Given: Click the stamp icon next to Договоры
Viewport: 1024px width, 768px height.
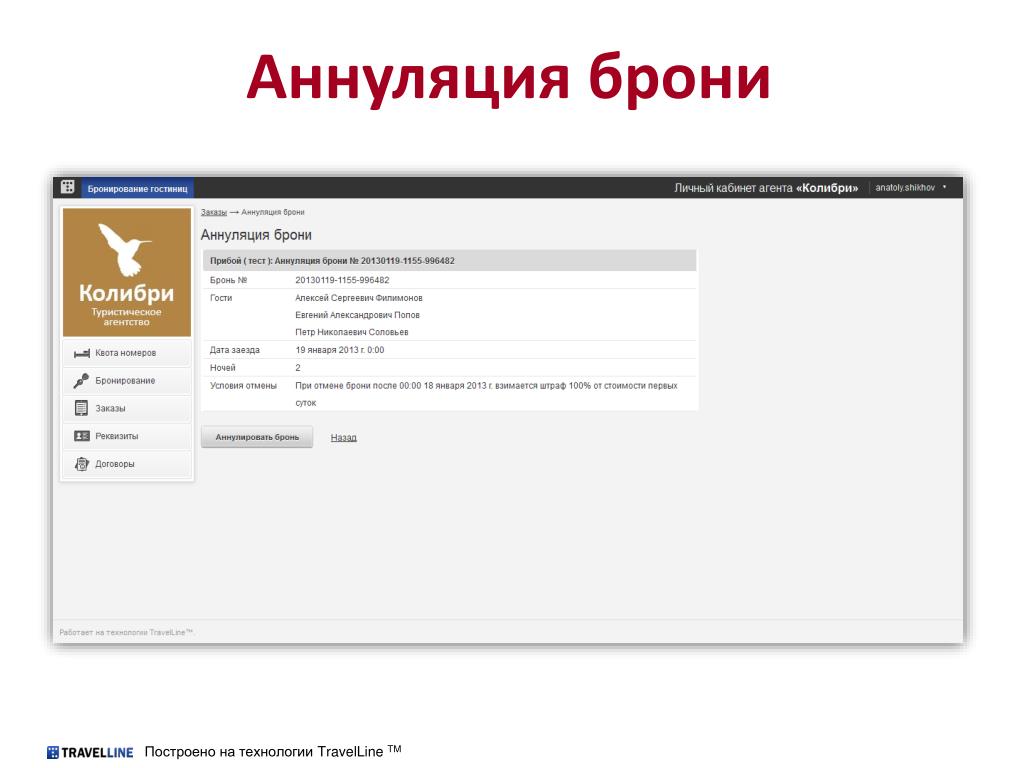Looking at the screenshot, I should 81,464.
